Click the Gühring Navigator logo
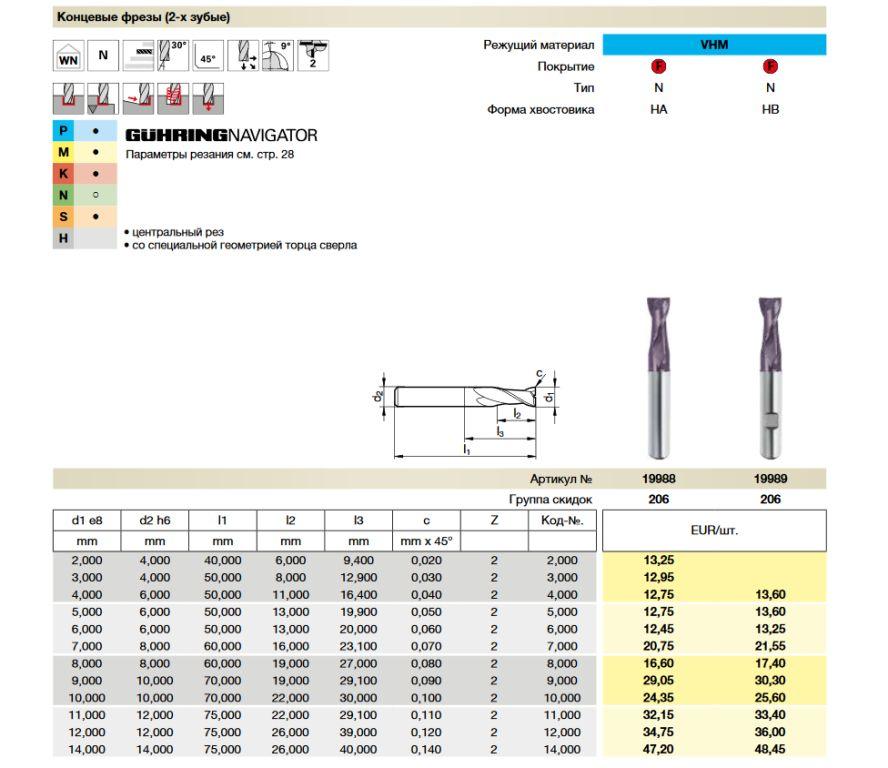 [x=221, y=135]
